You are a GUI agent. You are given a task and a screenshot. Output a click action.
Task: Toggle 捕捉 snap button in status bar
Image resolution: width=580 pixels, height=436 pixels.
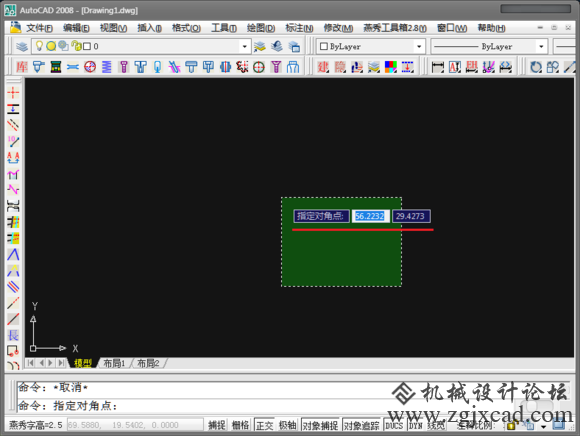216,426
